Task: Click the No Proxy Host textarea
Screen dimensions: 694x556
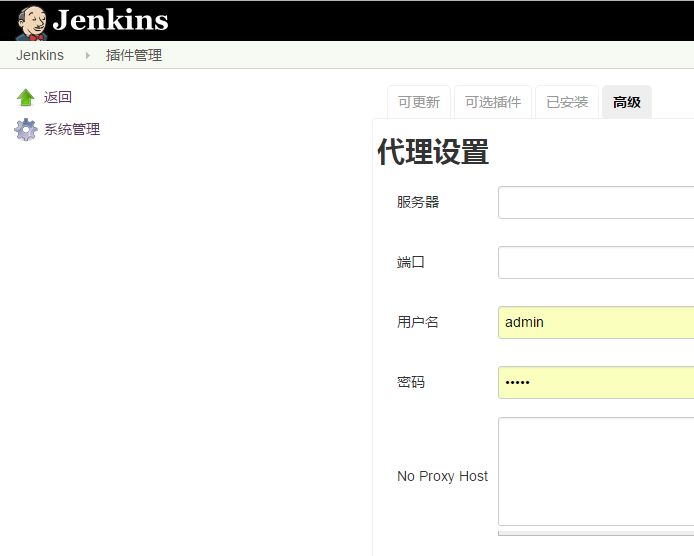Action: (x=596, y=472)
